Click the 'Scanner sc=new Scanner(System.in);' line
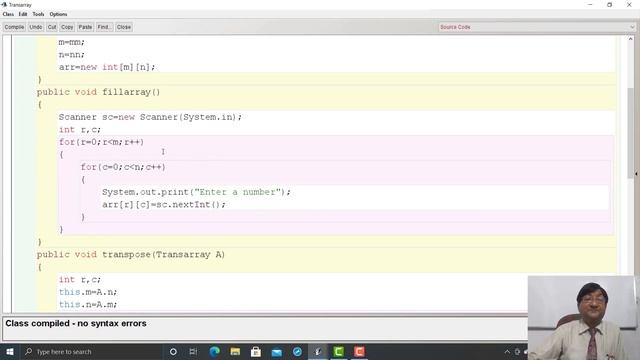Image resolution: width=640 pixels, height=360 pixels. click(150, 117)
